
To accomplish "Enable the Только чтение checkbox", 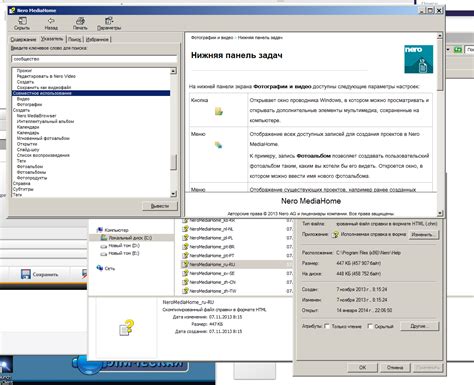I will click(x=327, y=326).
